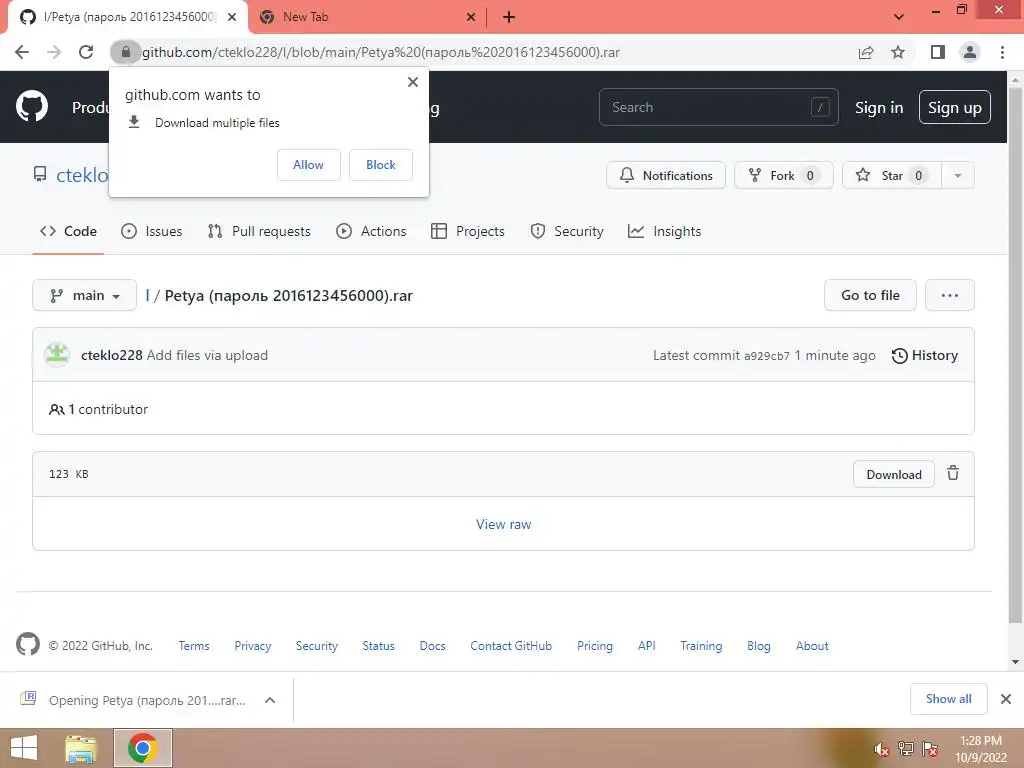Open the commit History link
The width and height of the screenshot is (1024, 768).
pyautogui.click(x=925, y=355)
